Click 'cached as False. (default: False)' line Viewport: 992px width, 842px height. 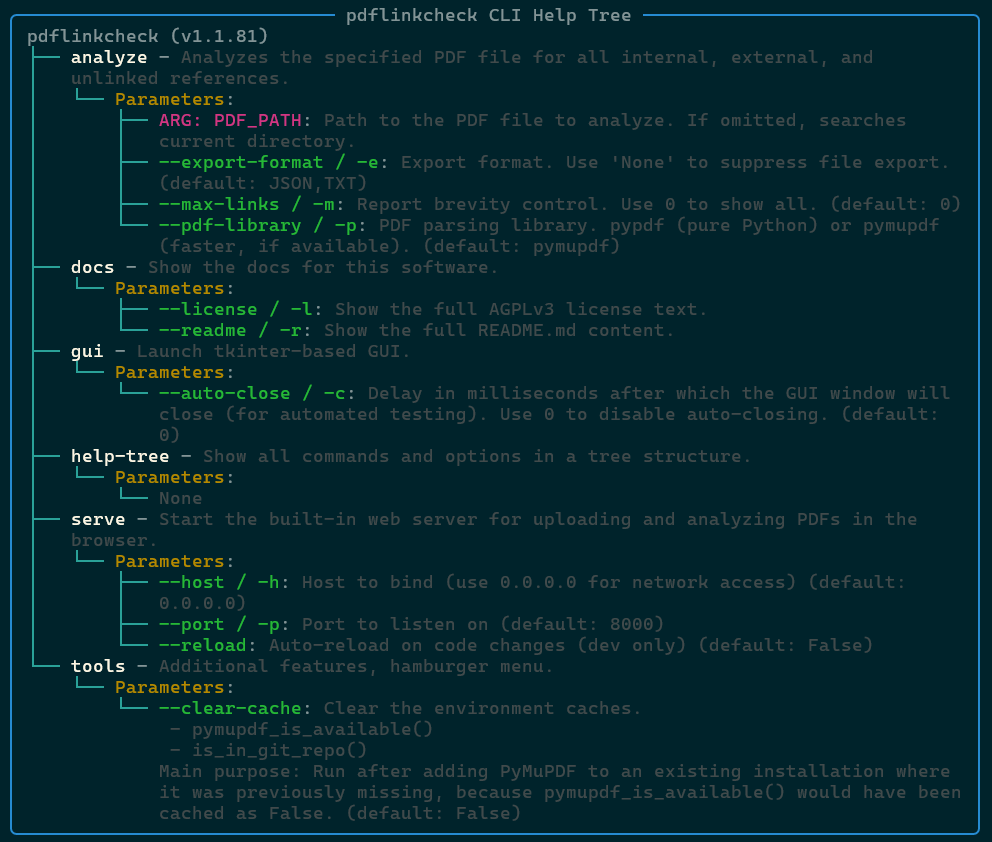(x=340, y=814)
